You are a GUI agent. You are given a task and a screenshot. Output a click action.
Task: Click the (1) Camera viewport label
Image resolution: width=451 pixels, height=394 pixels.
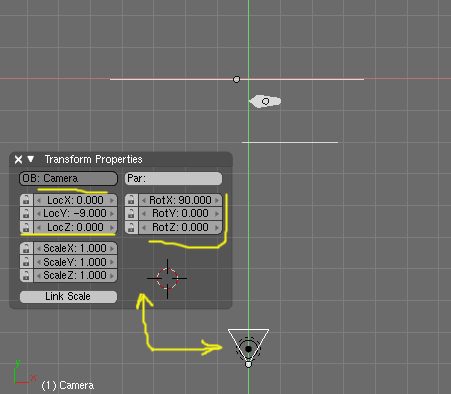[x=68, y=386]
